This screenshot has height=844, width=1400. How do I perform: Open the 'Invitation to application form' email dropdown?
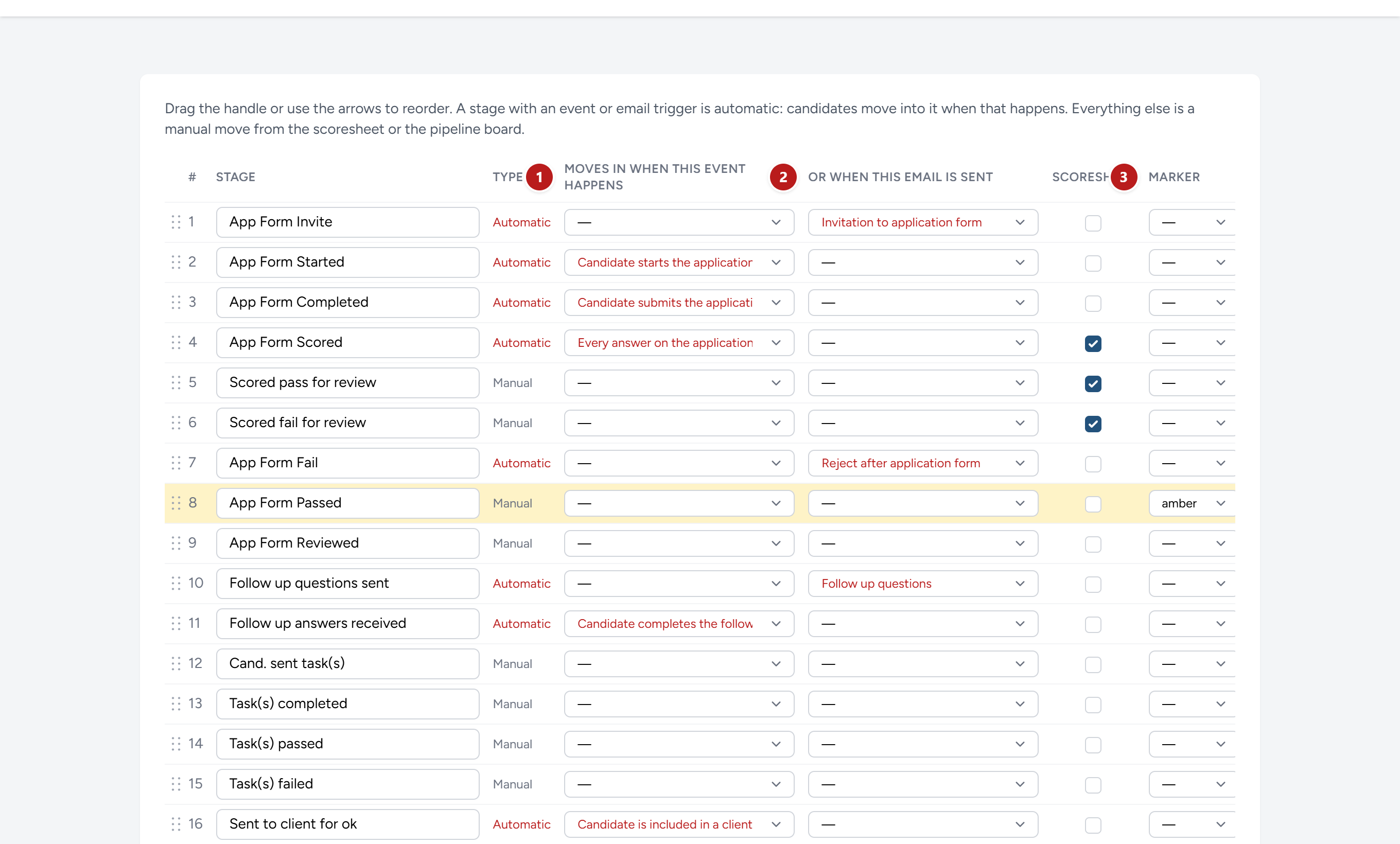tap(923, 222)
